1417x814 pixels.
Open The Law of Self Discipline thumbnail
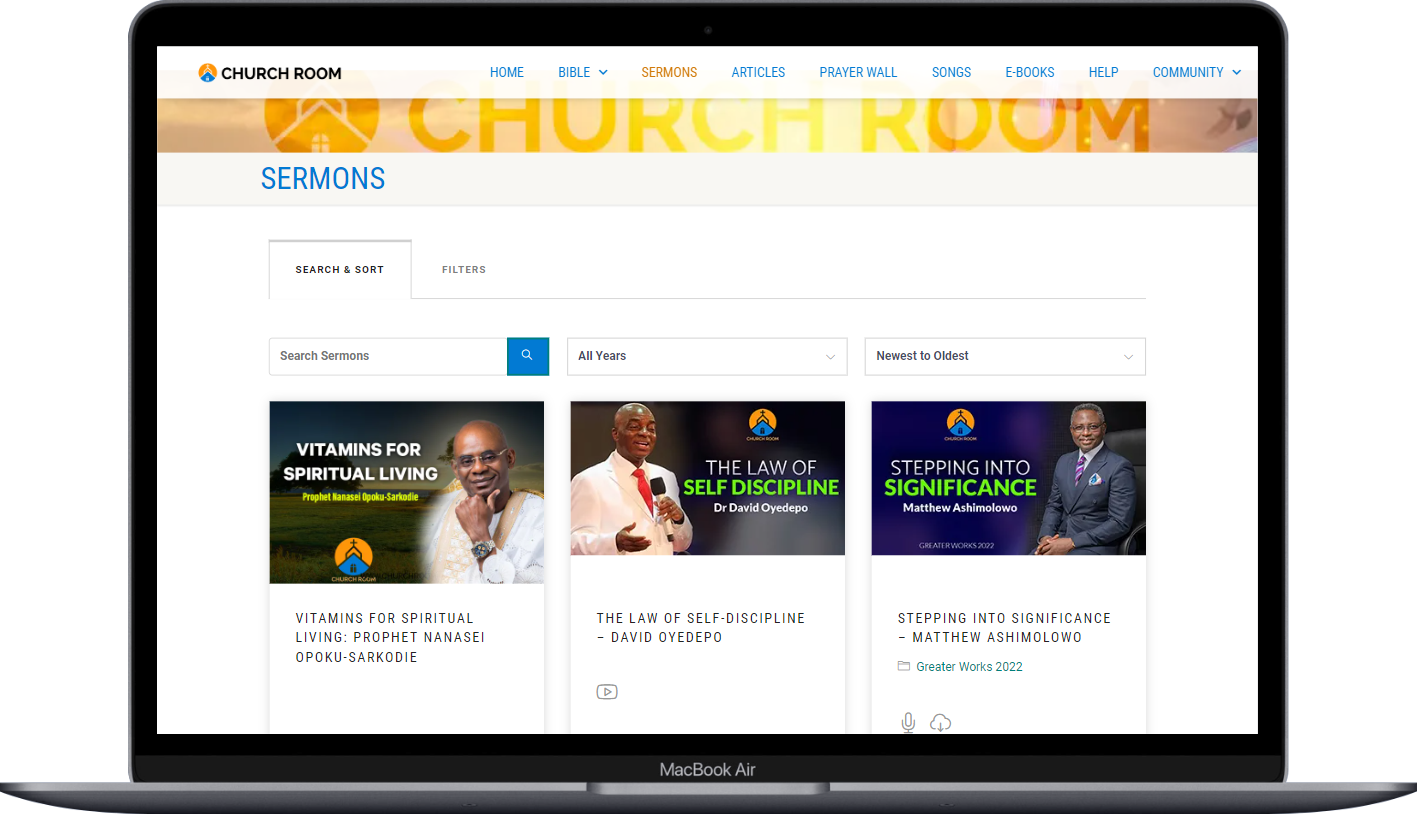(x=708, y=478)
